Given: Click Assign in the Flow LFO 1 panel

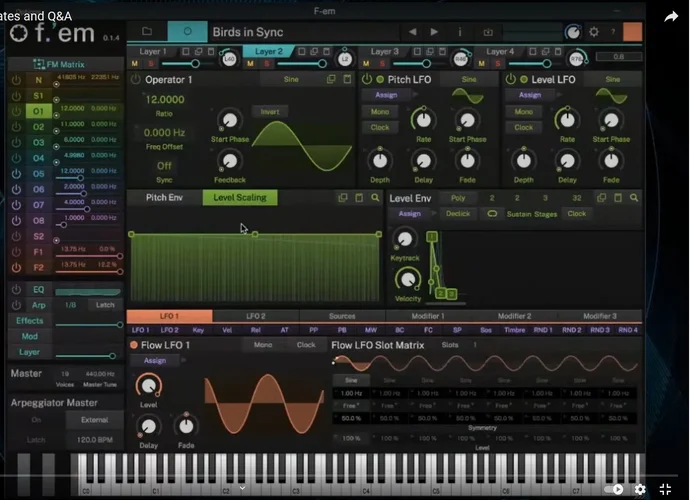Looking at the screenshot, I should [154, 361].
